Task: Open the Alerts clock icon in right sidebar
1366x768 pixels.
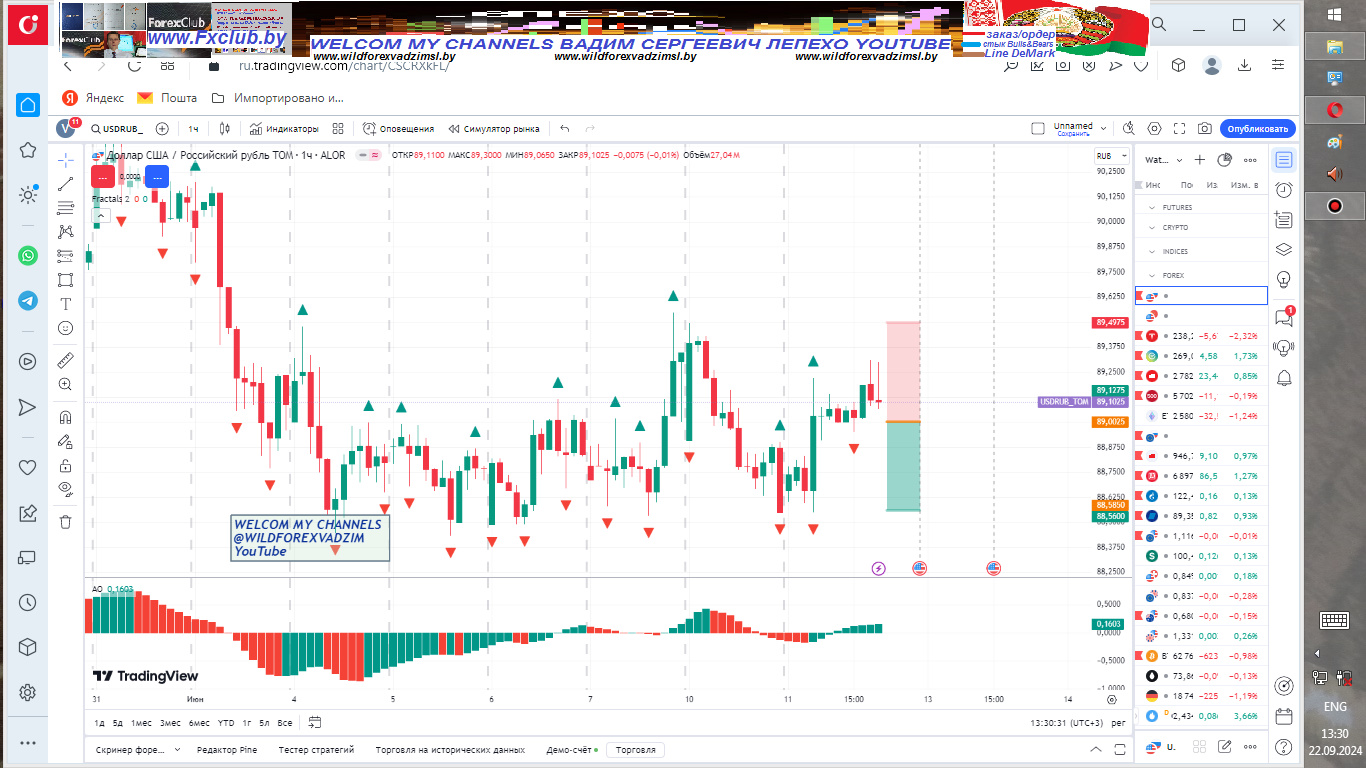Action: click(1284, 190)
